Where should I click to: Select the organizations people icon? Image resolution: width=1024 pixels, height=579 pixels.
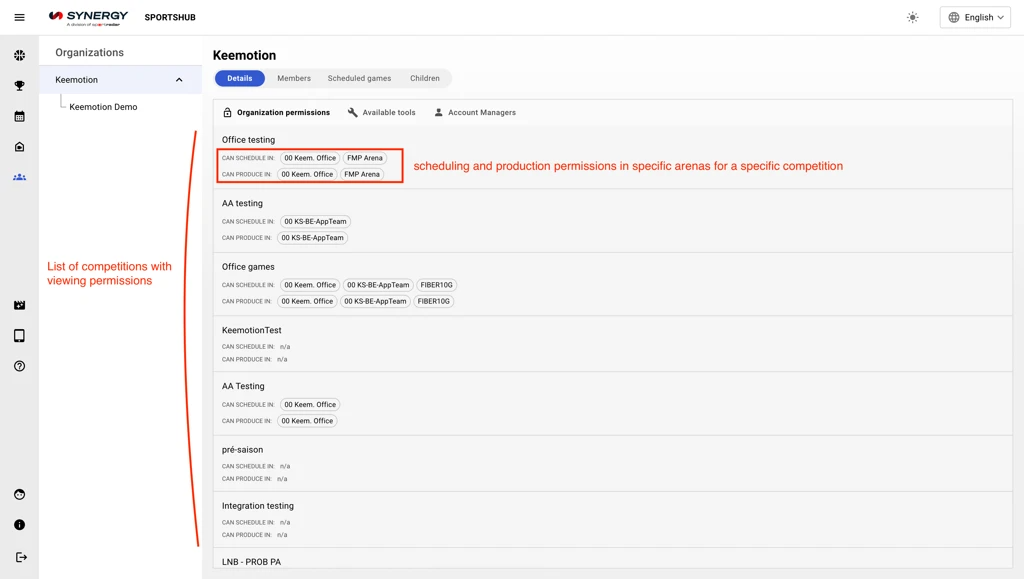click(x=20, y=178)
